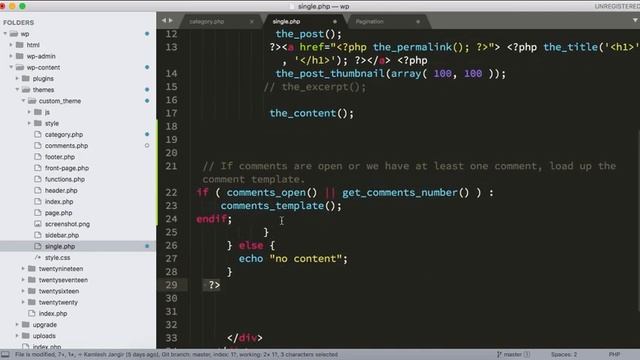
Task: Place cursor on the_content(); line
Action: coord(311,113)
